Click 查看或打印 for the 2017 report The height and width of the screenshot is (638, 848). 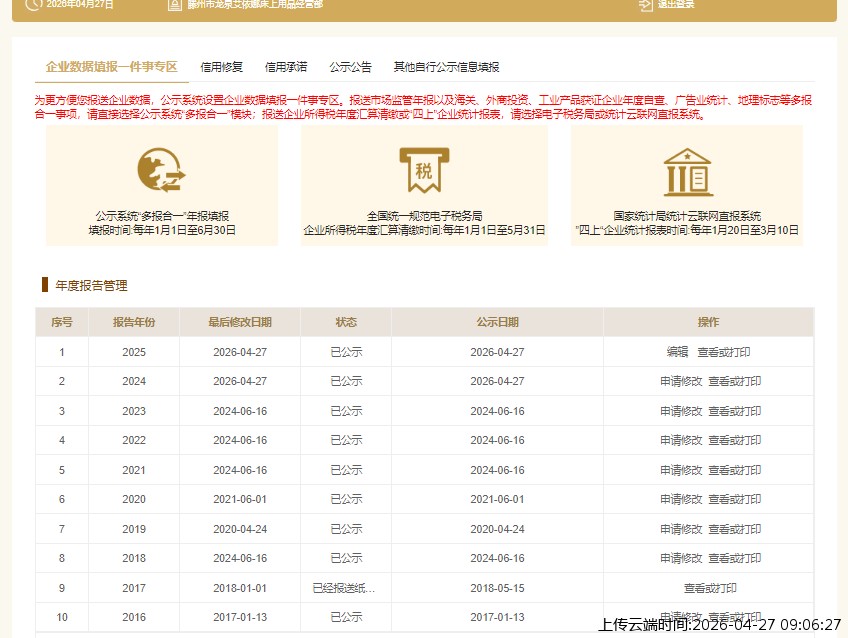point(708,588)
